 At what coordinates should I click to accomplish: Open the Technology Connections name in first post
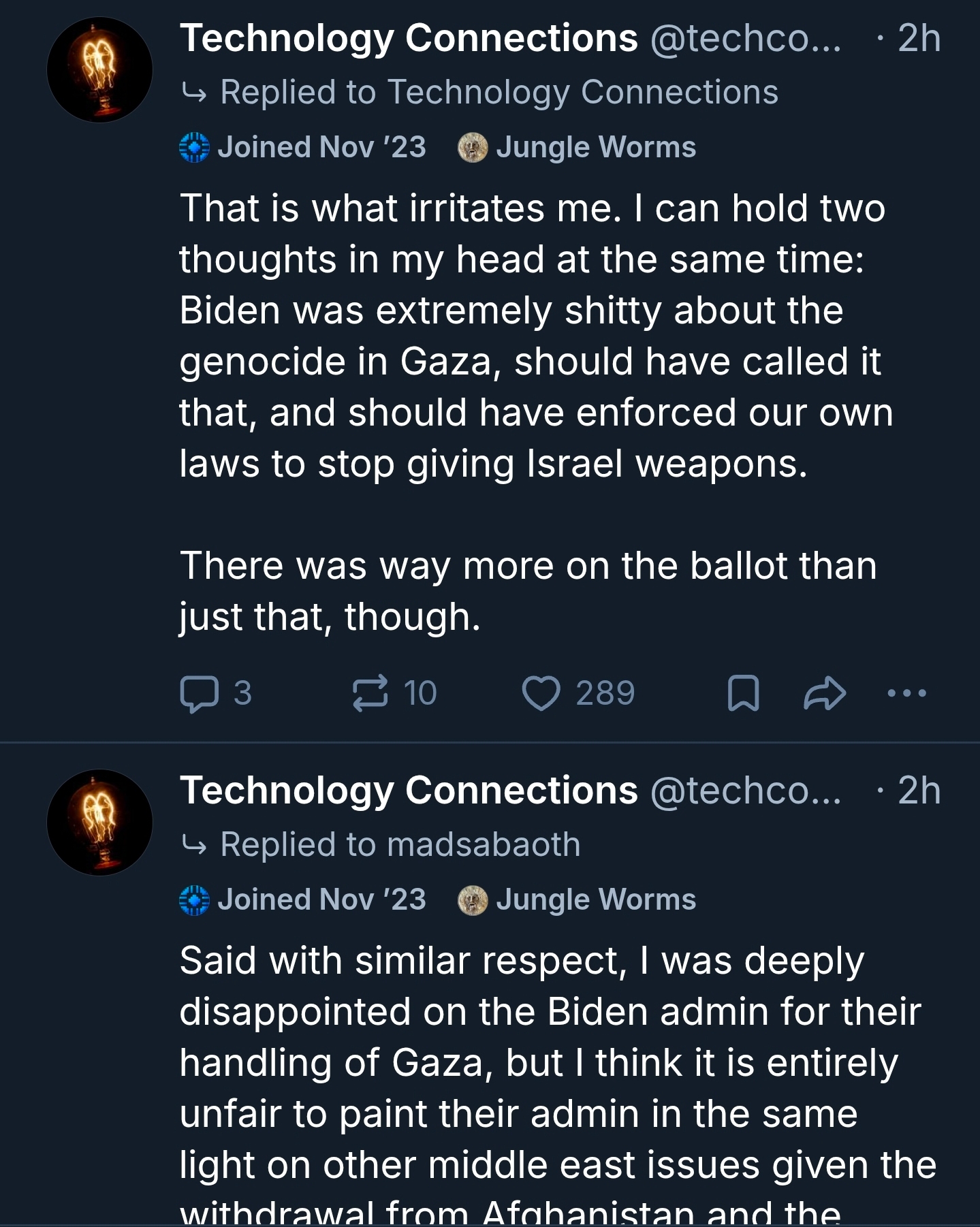[409, 37]
